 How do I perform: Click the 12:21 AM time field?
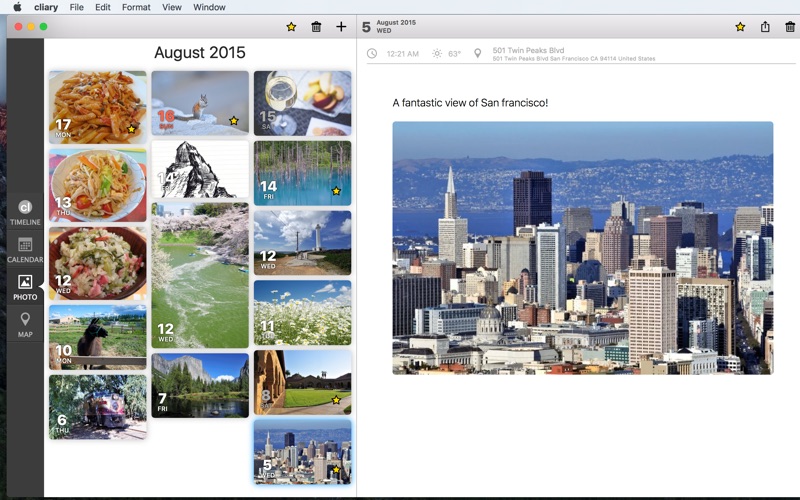click(x=402, y=54)
